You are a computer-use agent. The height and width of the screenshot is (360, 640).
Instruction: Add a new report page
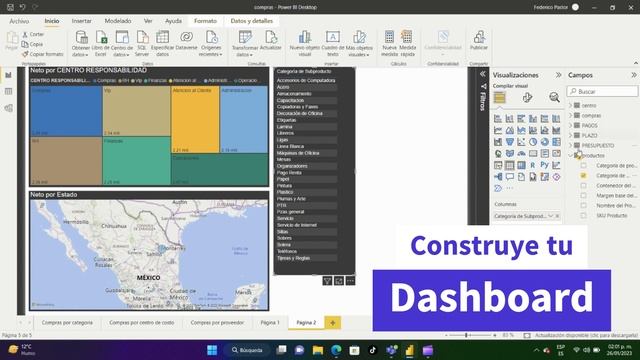tap(333, 323)
